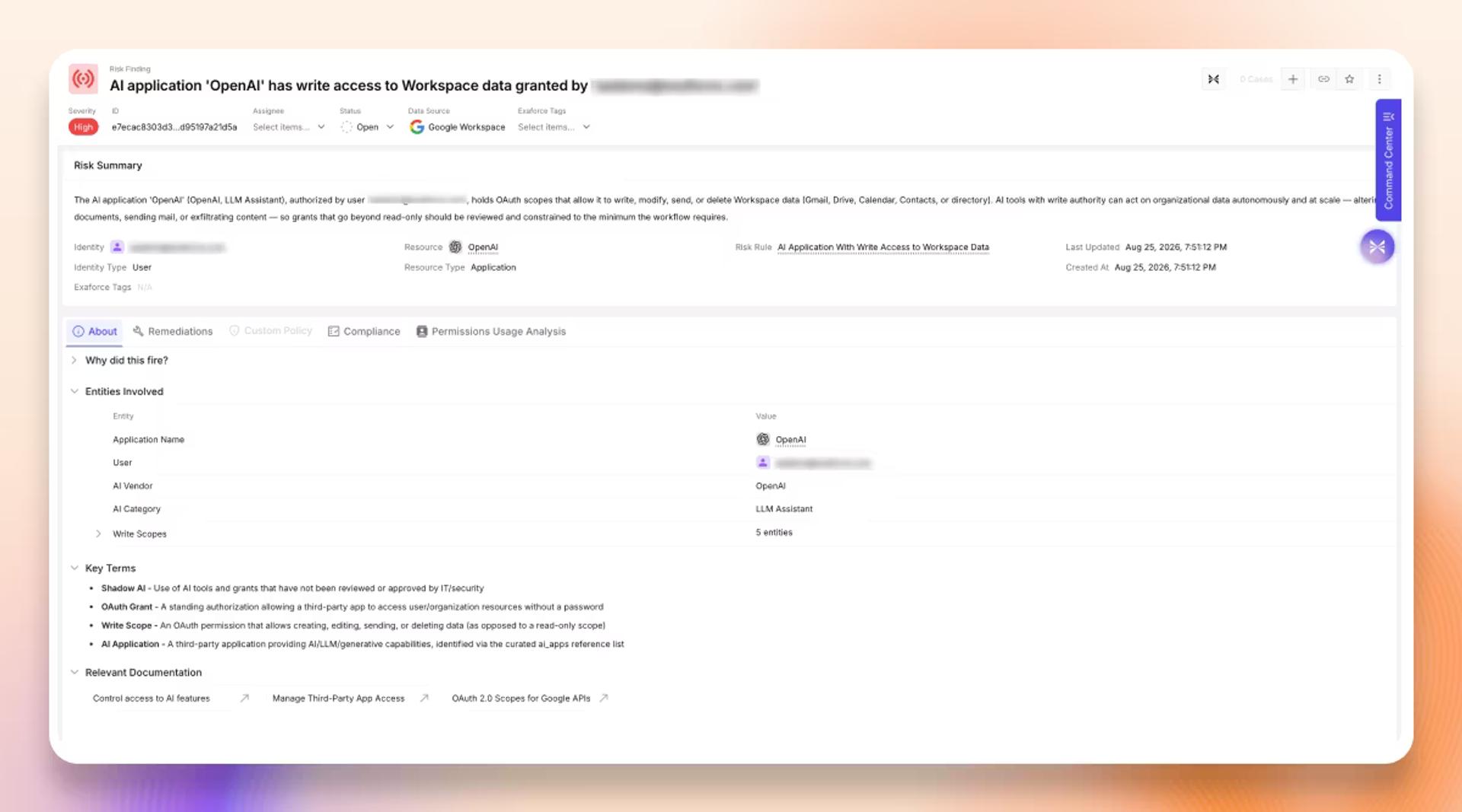Open the Permissions Usage Analysis tab

[491, 331]
